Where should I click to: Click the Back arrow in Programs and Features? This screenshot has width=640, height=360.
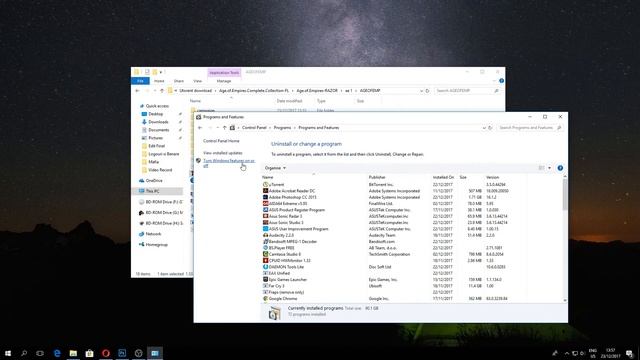[200, 128]
